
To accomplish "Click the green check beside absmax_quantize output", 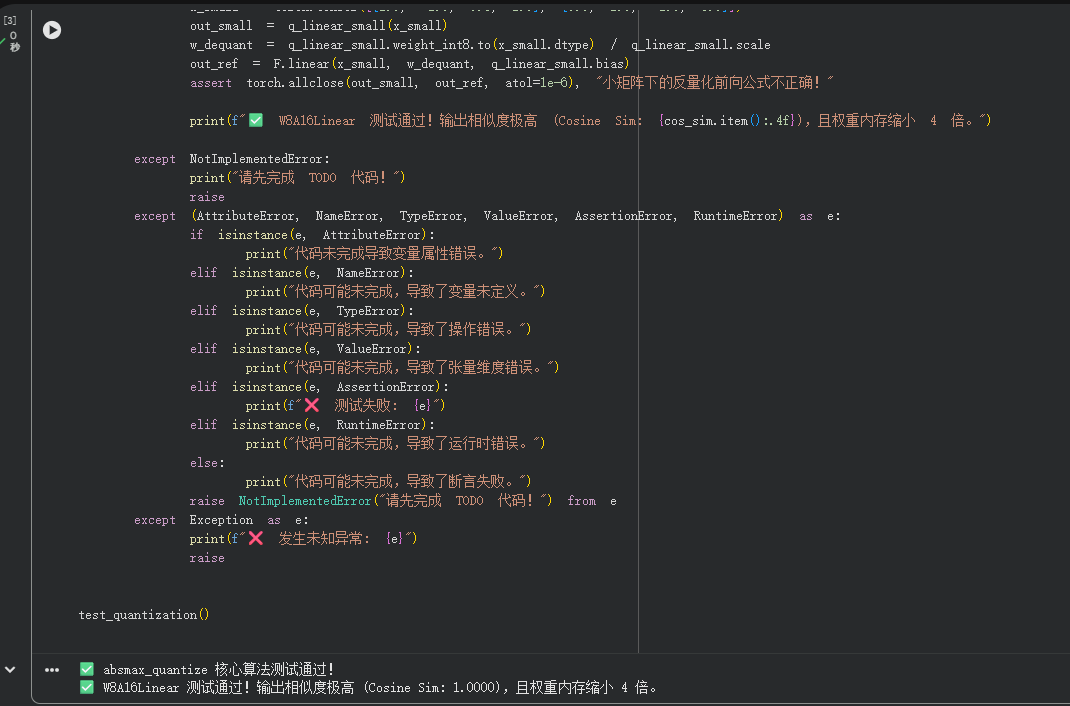I will click(87, 669).
